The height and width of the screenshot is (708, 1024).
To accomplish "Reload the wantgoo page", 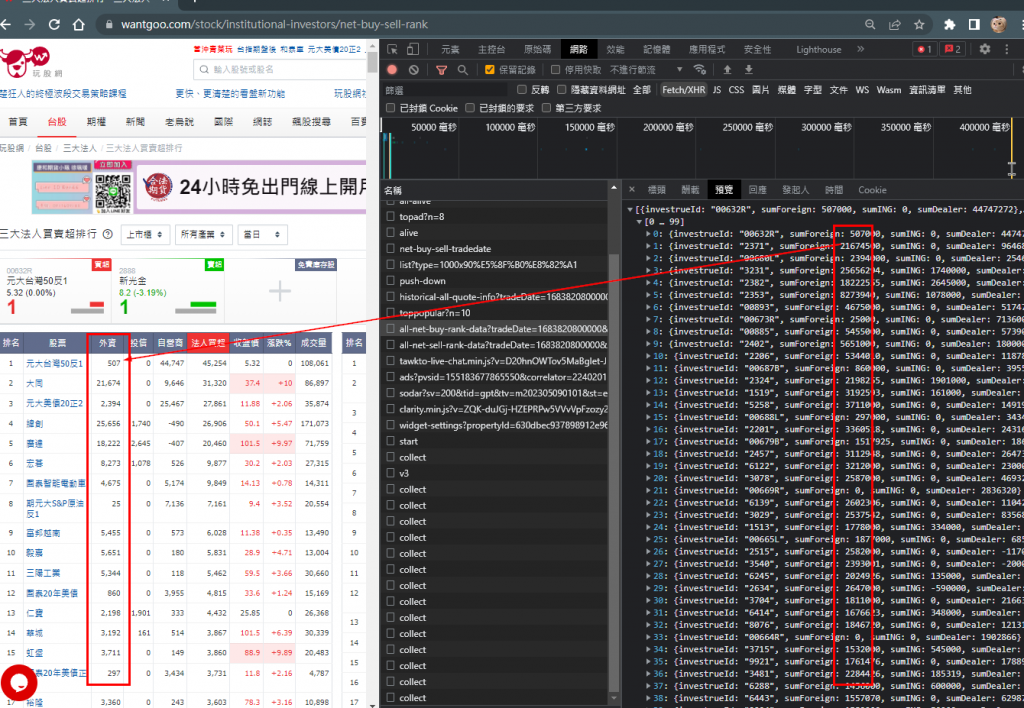I will pyautogui.click(x=54, y=25).
